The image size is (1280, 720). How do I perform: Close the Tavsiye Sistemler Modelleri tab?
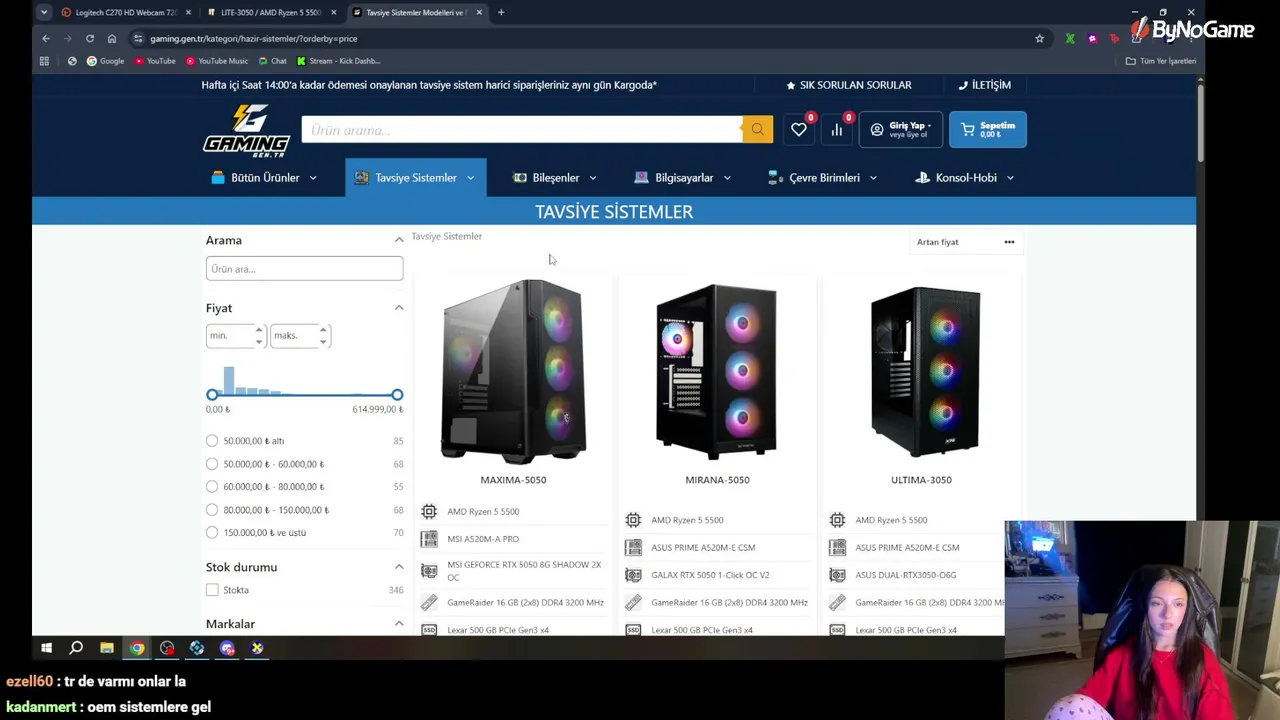point(479,13)
